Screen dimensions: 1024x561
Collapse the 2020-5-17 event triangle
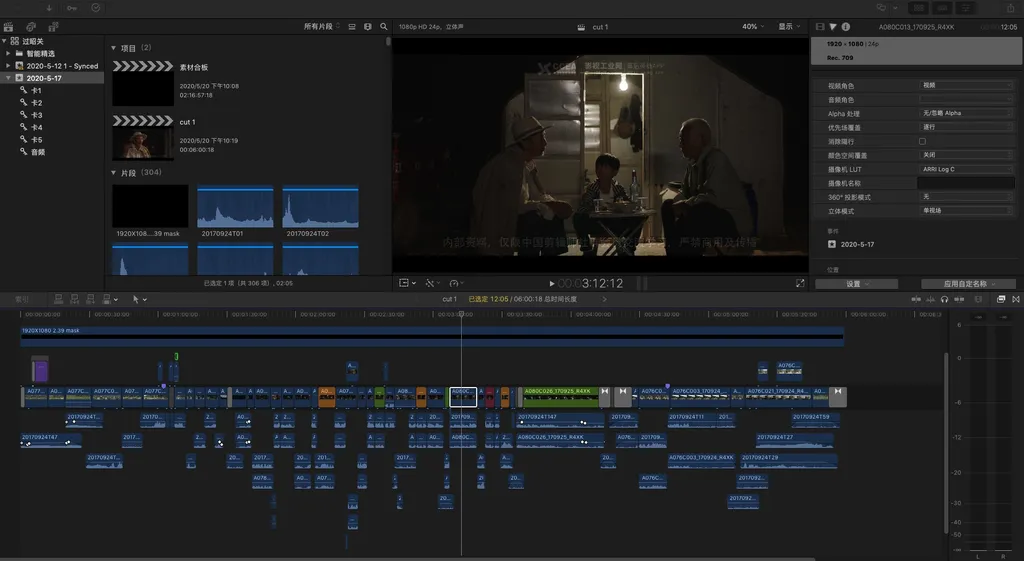(x=8, y=78)
